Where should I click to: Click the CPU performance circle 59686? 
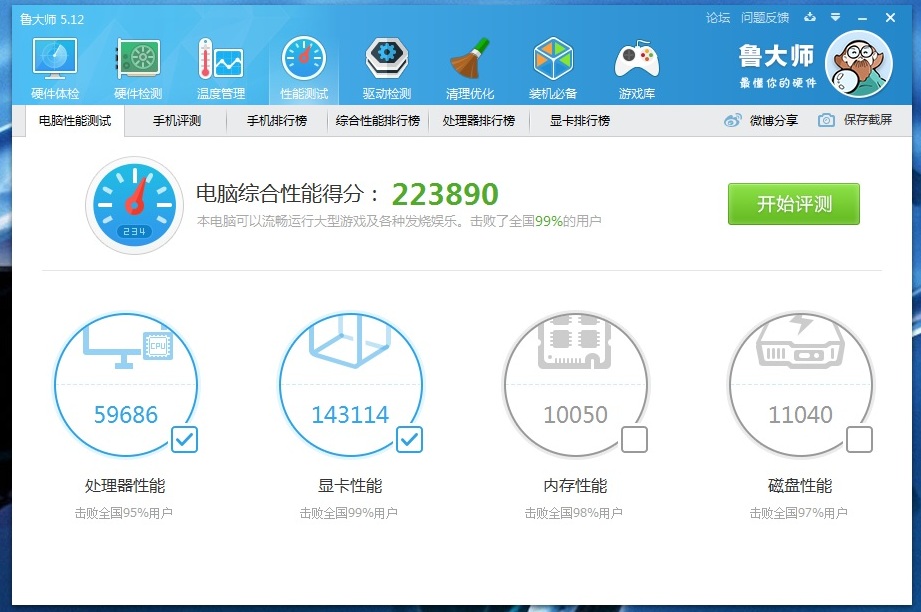coord(126,385)
